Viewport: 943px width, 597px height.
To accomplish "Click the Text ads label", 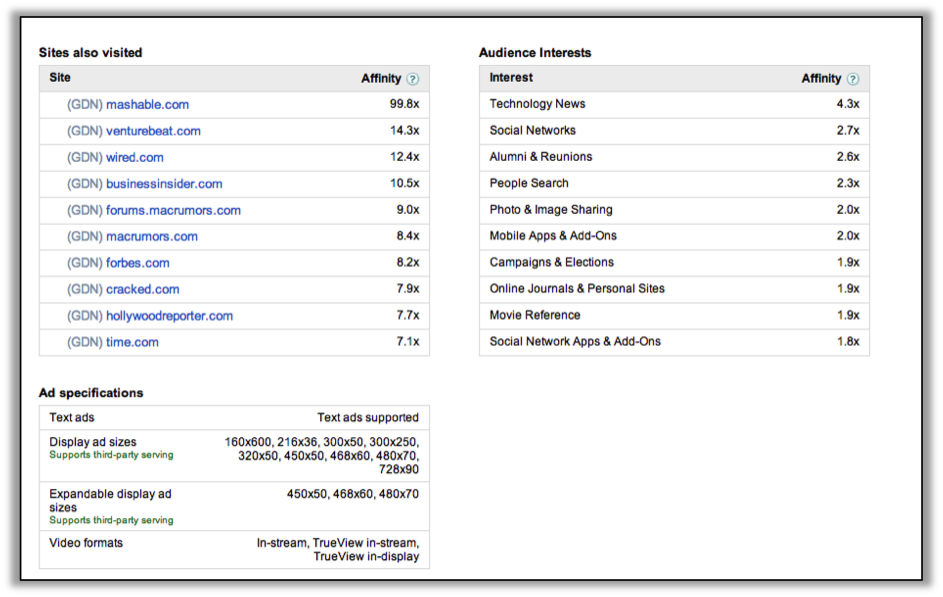I will coord(72,418).
